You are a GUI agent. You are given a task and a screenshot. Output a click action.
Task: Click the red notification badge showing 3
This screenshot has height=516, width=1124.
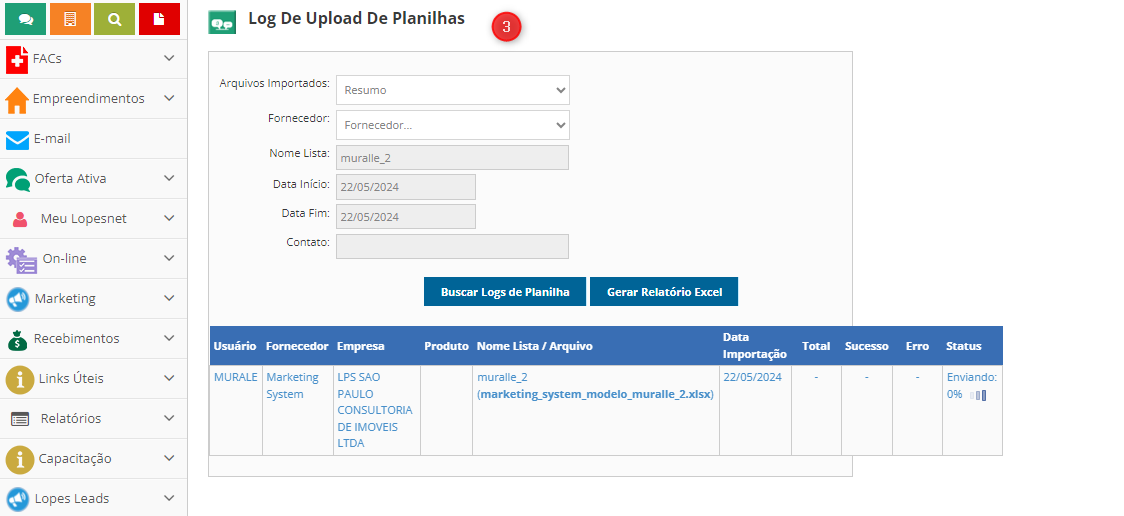tap(506, 28)
